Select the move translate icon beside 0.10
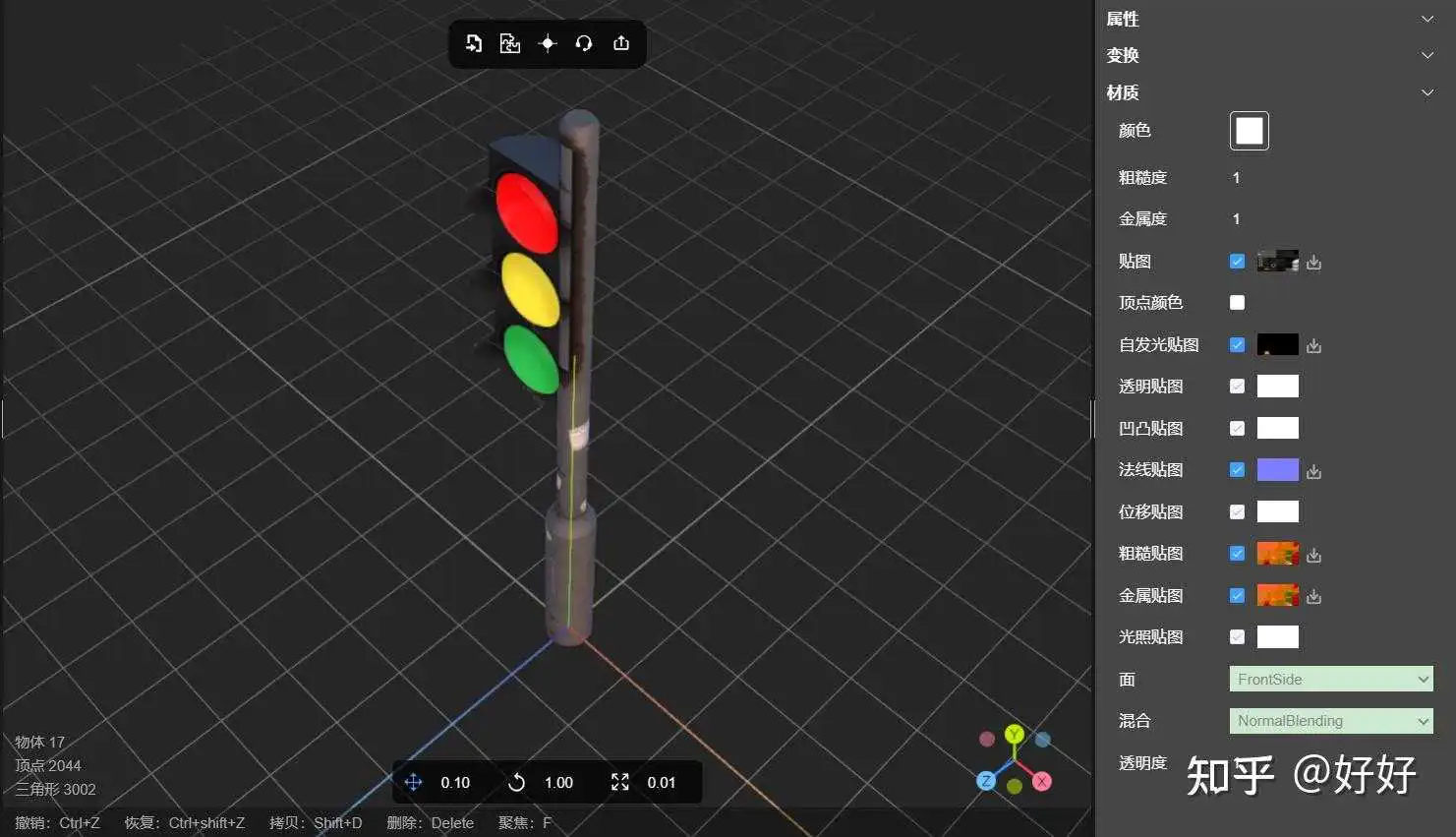 pos(413,782)
